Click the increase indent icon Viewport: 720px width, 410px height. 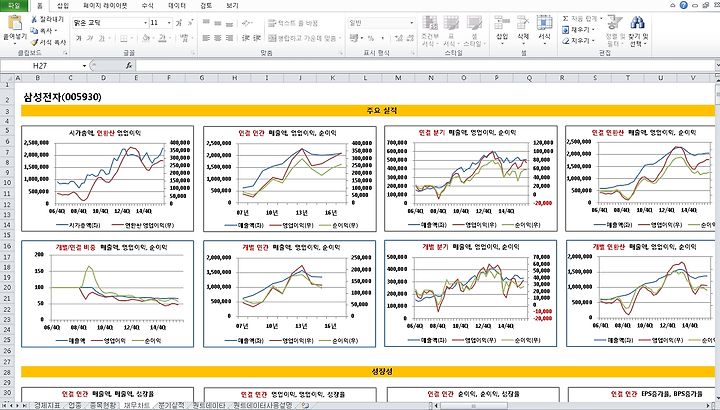[x=257, y=38]
